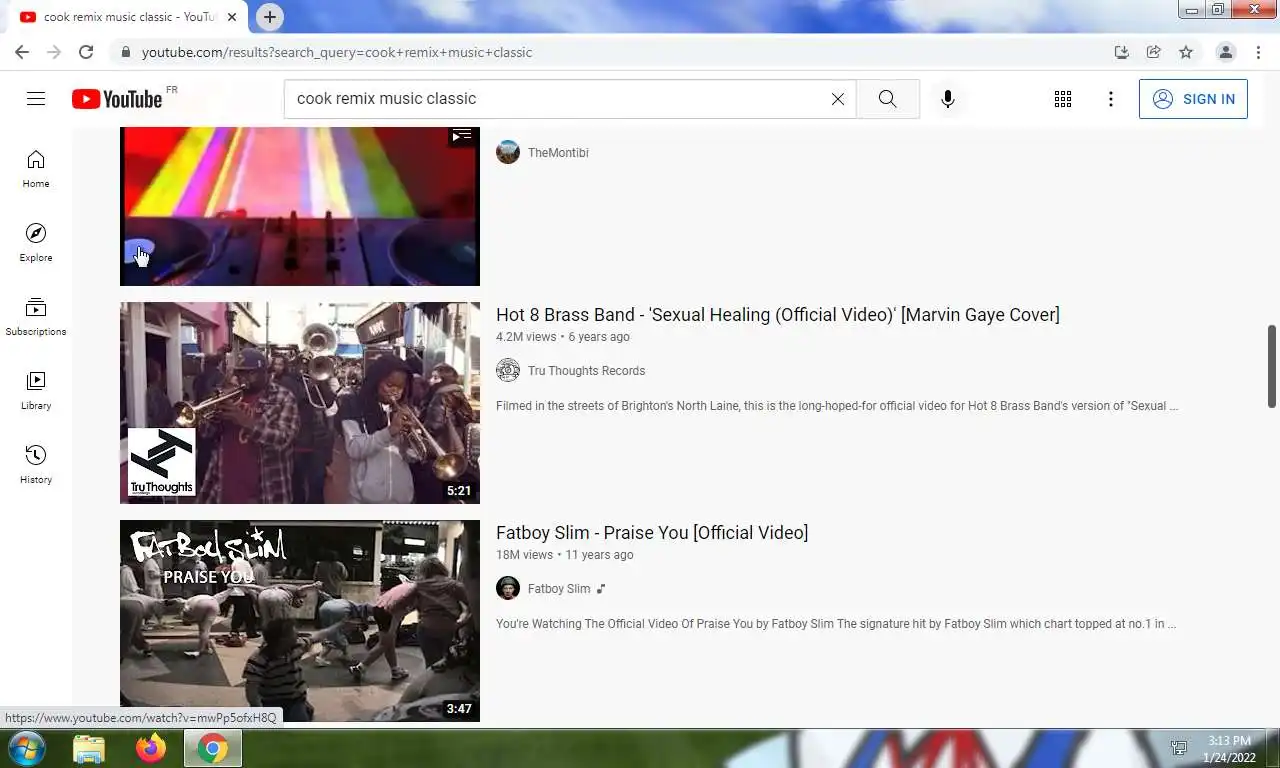The image size is (1280, 768).
Task: Click the address bar URL
Action: click(337, 52)
